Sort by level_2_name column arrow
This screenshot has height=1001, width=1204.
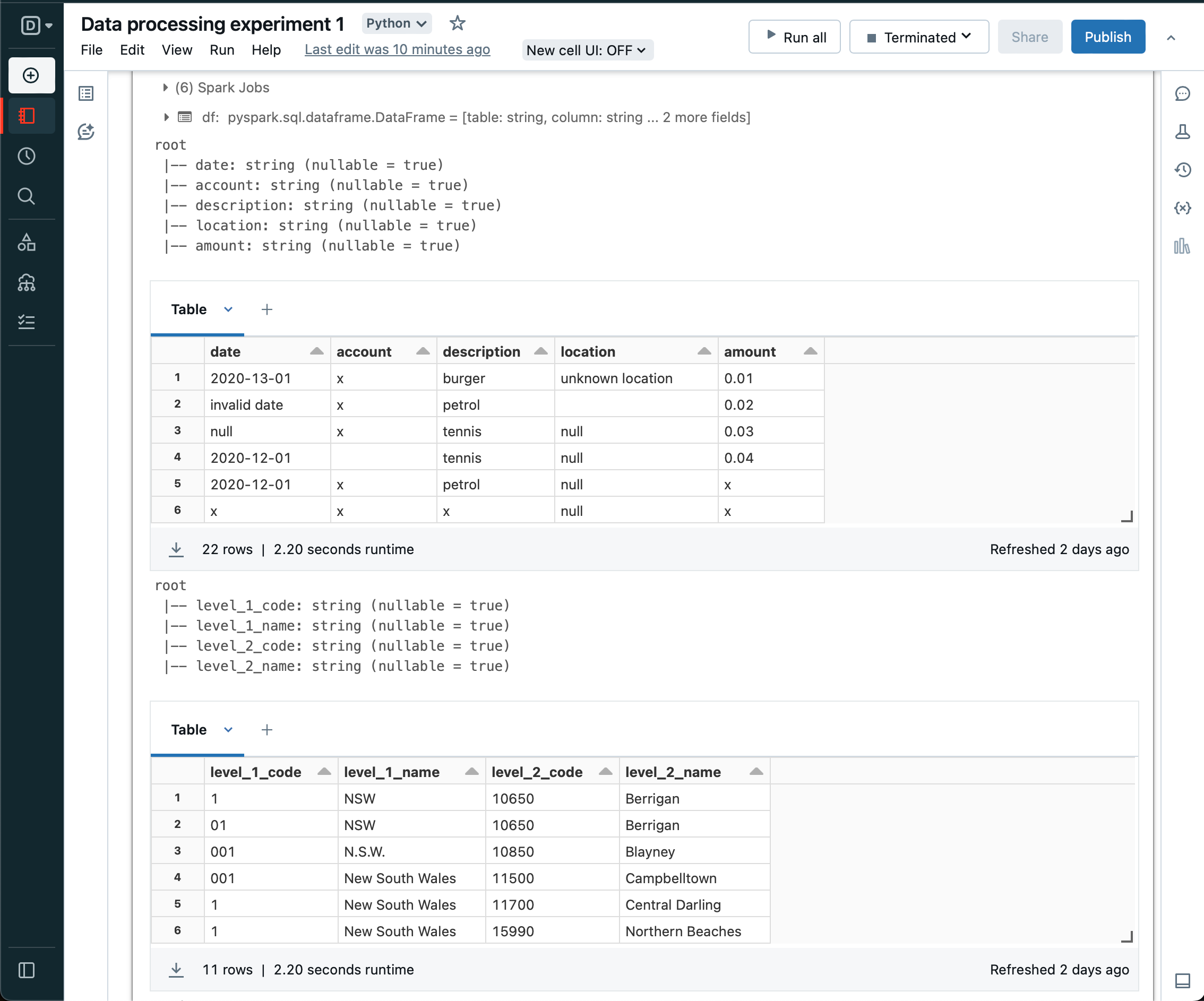pos(755,772)
